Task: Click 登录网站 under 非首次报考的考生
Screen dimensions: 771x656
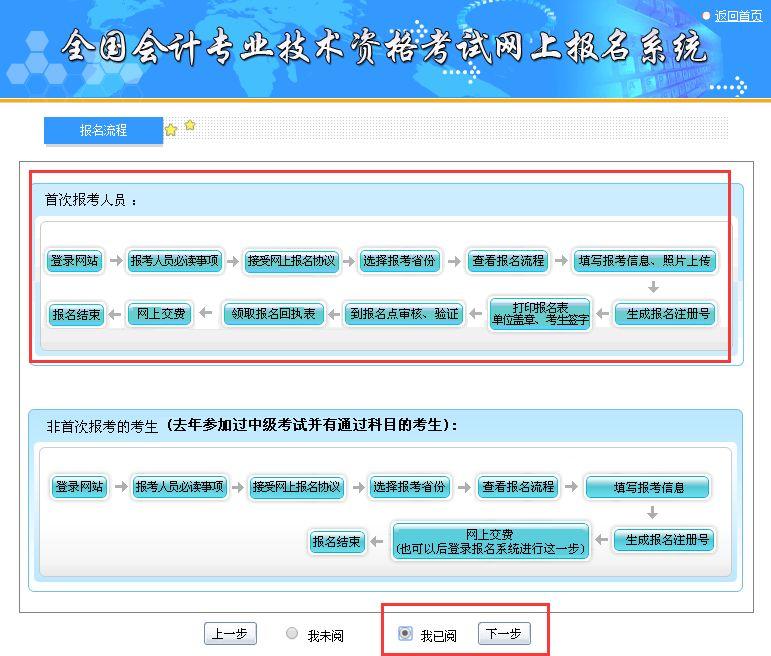Action: tap(79, 487)
